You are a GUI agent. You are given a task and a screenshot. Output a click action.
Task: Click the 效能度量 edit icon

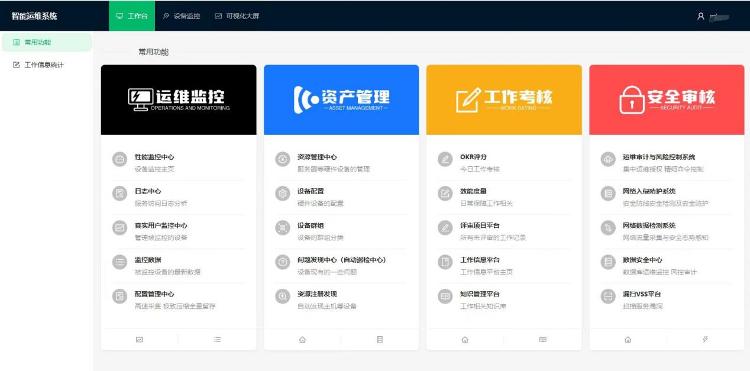pyautogui.click(x=445, y=194)
